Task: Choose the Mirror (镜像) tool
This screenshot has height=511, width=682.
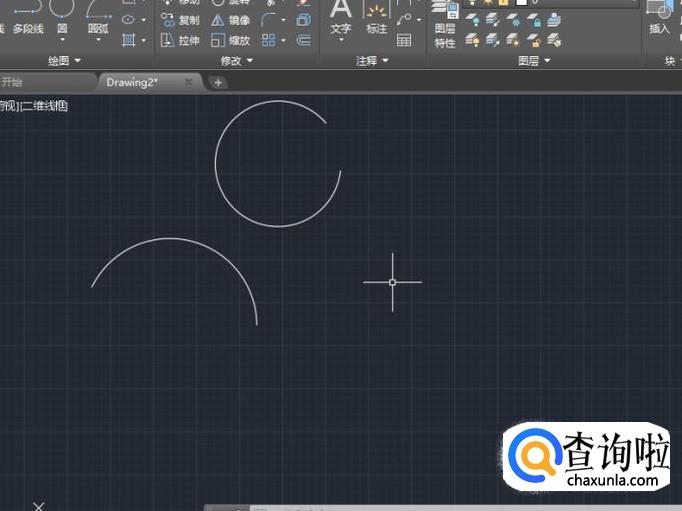Action: 231,20
